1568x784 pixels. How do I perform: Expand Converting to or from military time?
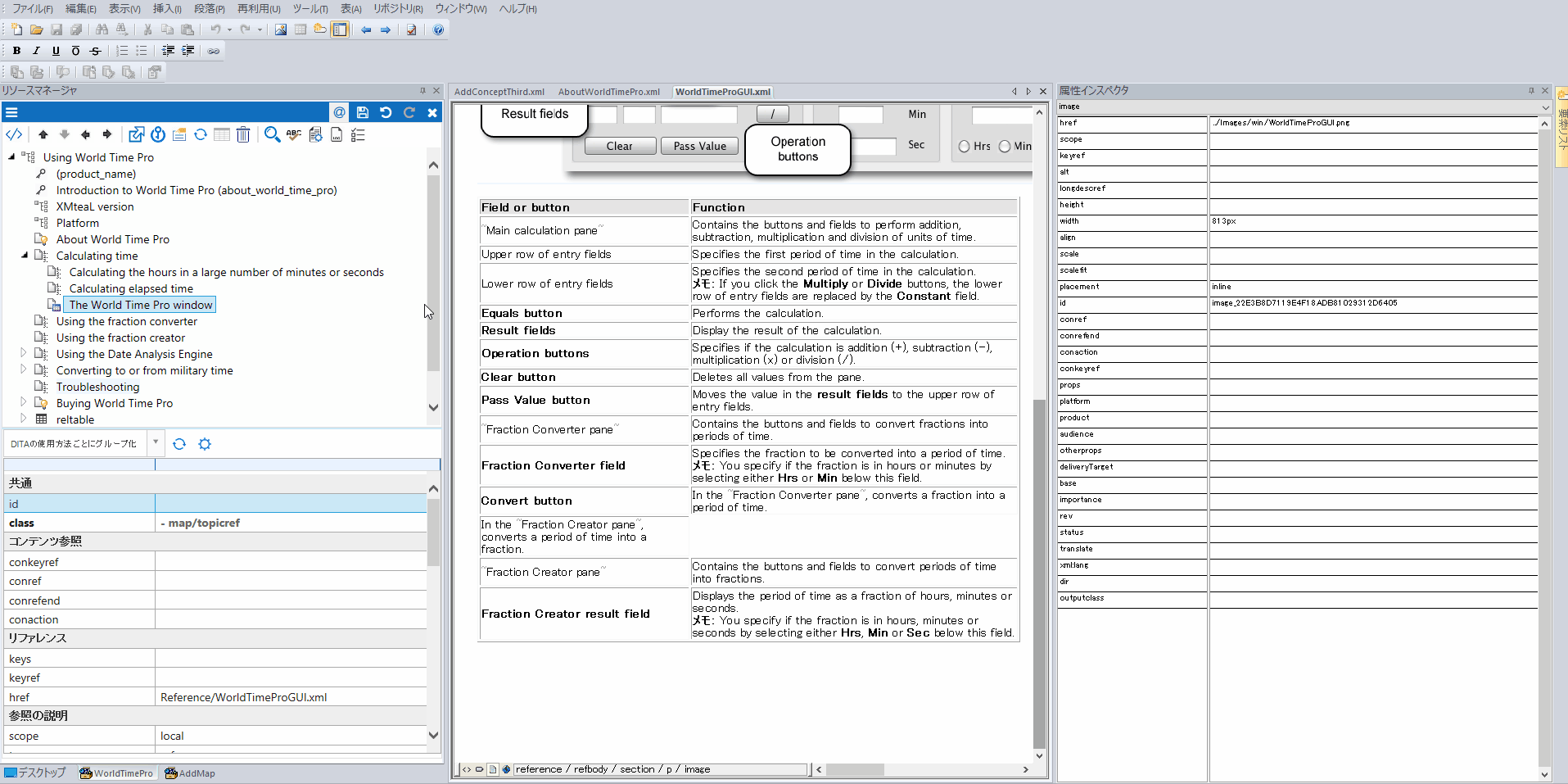coord(24,369)
